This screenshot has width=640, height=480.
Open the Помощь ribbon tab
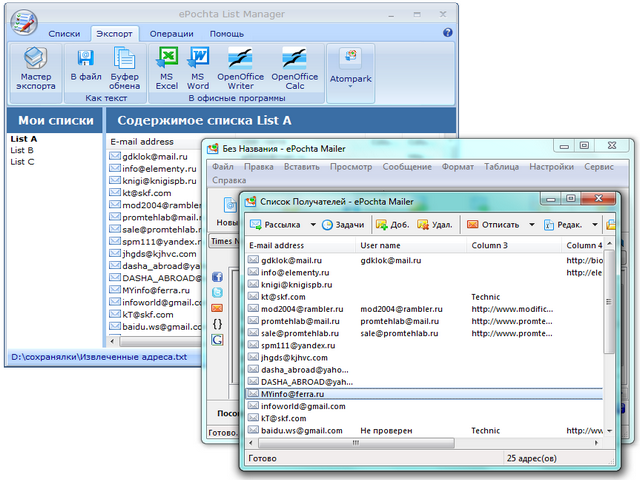point(227,34)
